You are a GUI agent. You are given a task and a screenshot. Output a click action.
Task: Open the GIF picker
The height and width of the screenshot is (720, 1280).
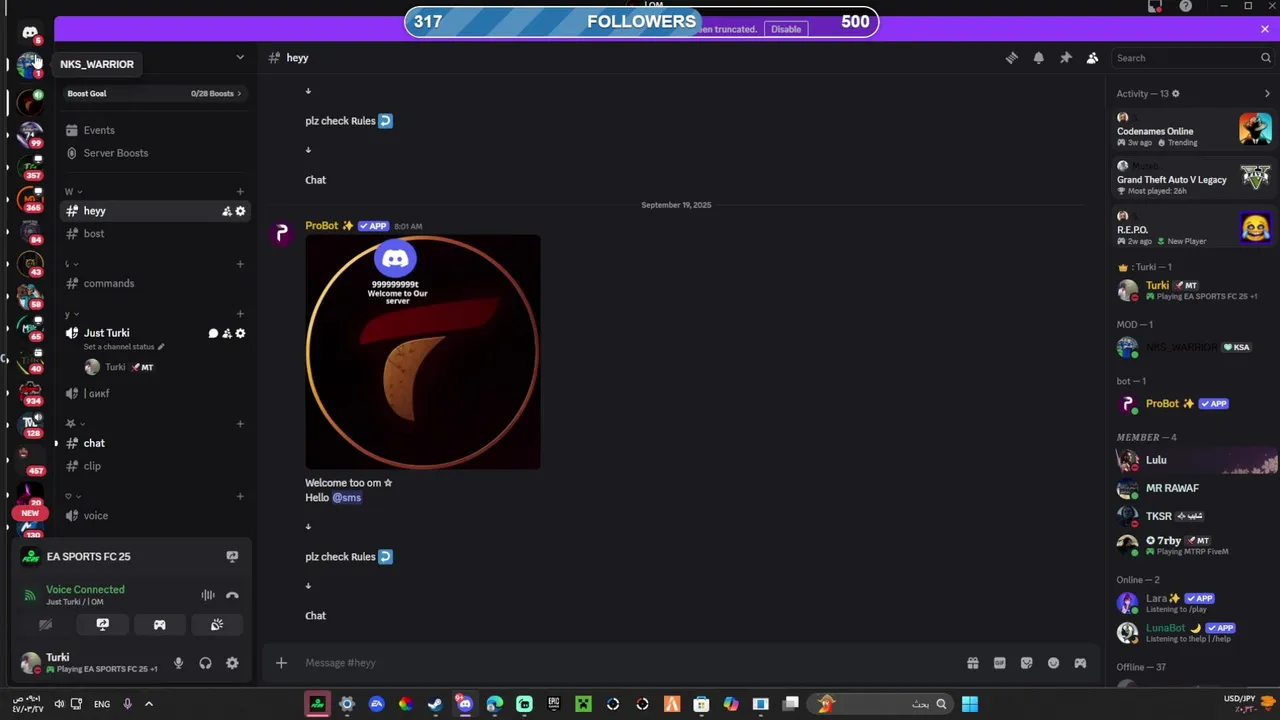coord(999,663)
